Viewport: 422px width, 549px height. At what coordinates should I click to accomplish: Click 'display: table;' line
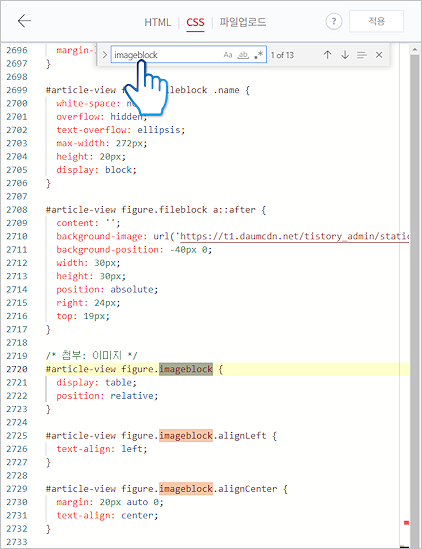point(96,383)
